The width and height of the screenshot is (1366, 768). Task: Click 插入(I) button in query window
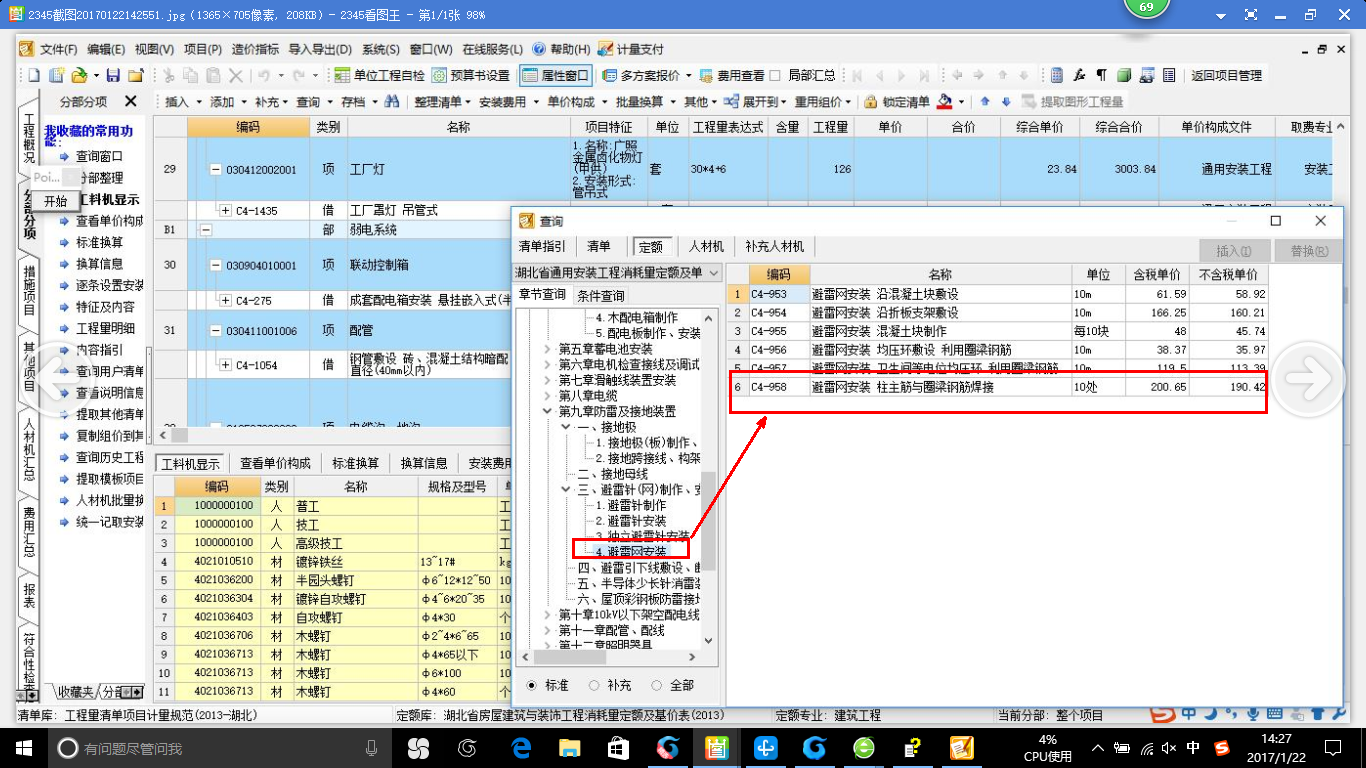click(x=1234, y=251)
